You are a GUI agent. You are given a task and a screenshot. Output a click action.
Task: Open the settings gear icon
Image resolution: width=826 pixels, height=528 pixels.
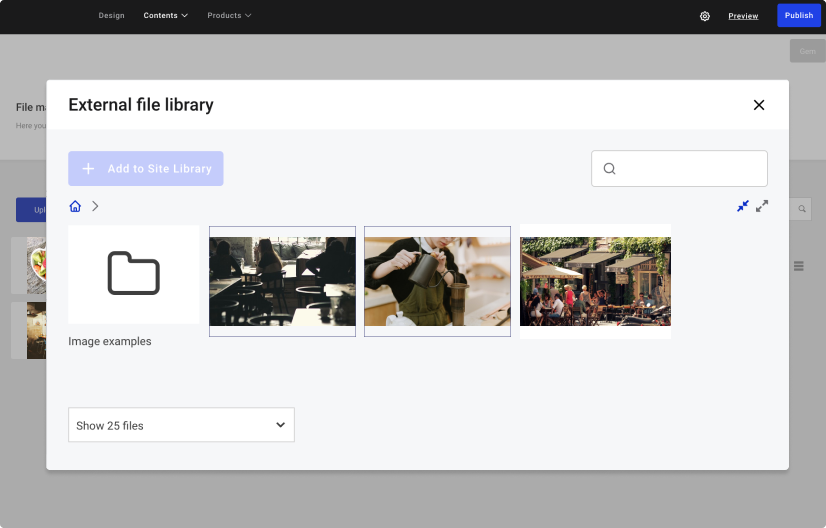[705, 16]
